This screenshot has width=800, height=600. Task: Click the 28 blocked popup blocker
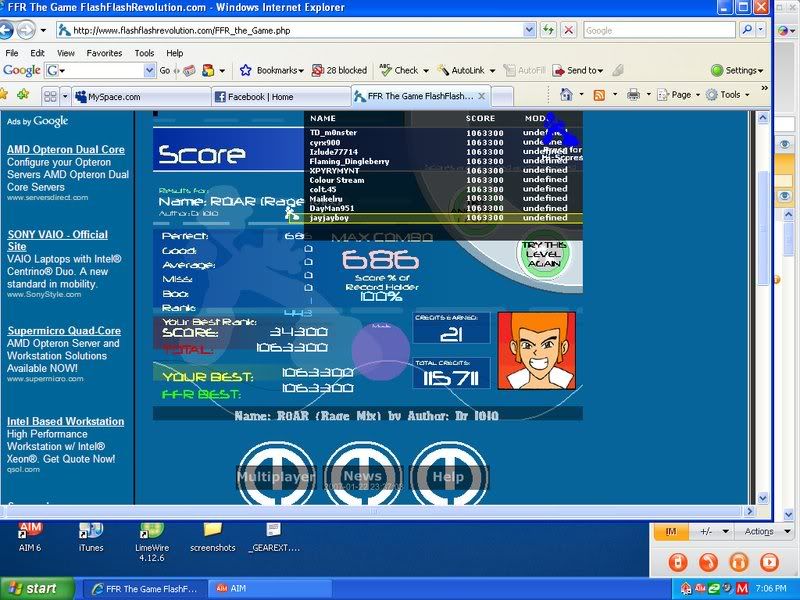(340, 70)
